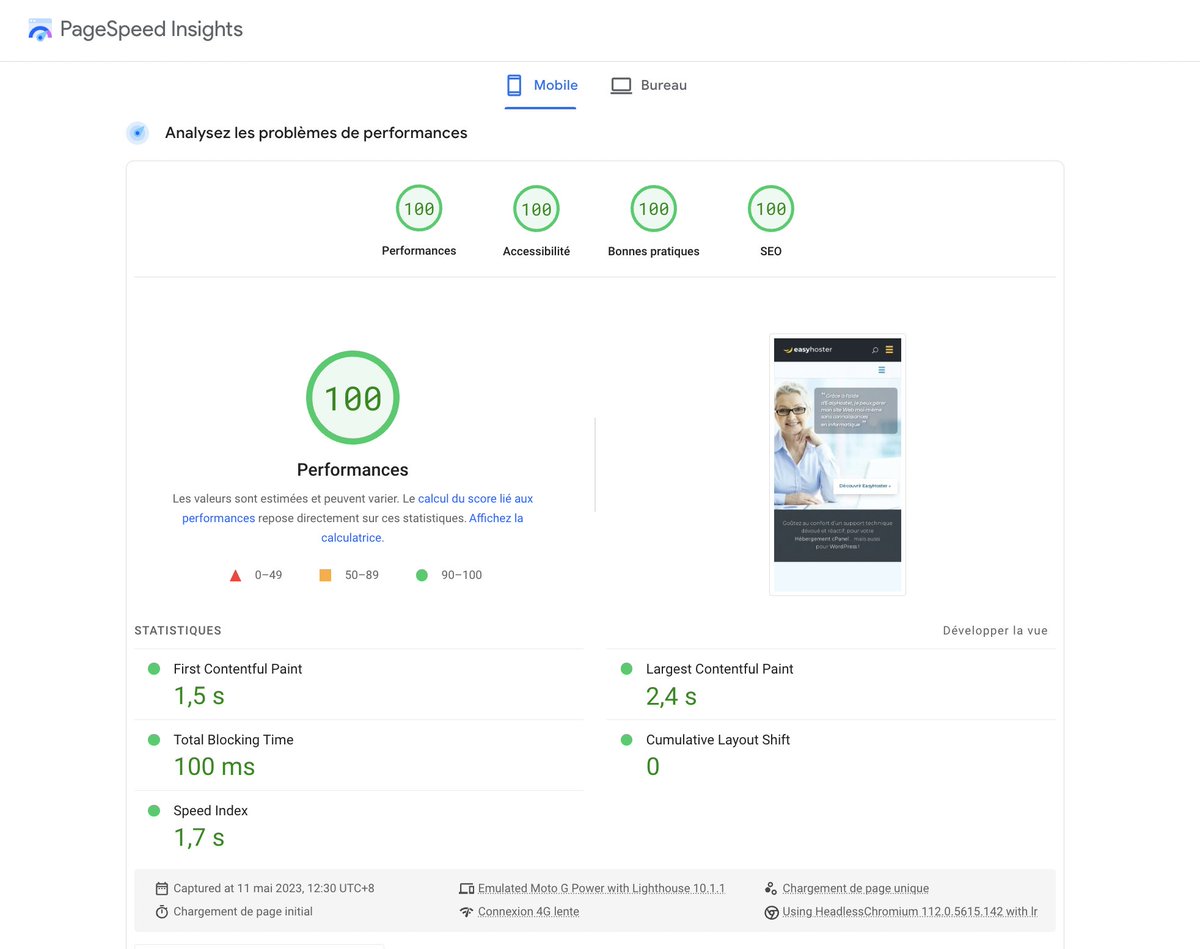
Task: Click the blue performance diagnostics icon
Action: pos(138,133)
